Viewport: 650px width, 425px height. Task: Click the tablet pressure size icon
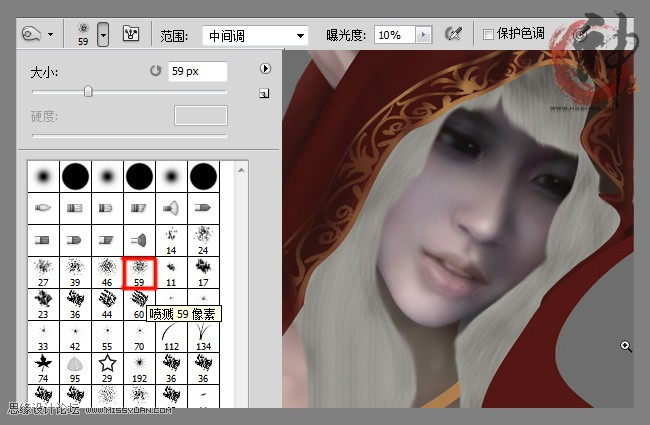[x=582, y=32]
